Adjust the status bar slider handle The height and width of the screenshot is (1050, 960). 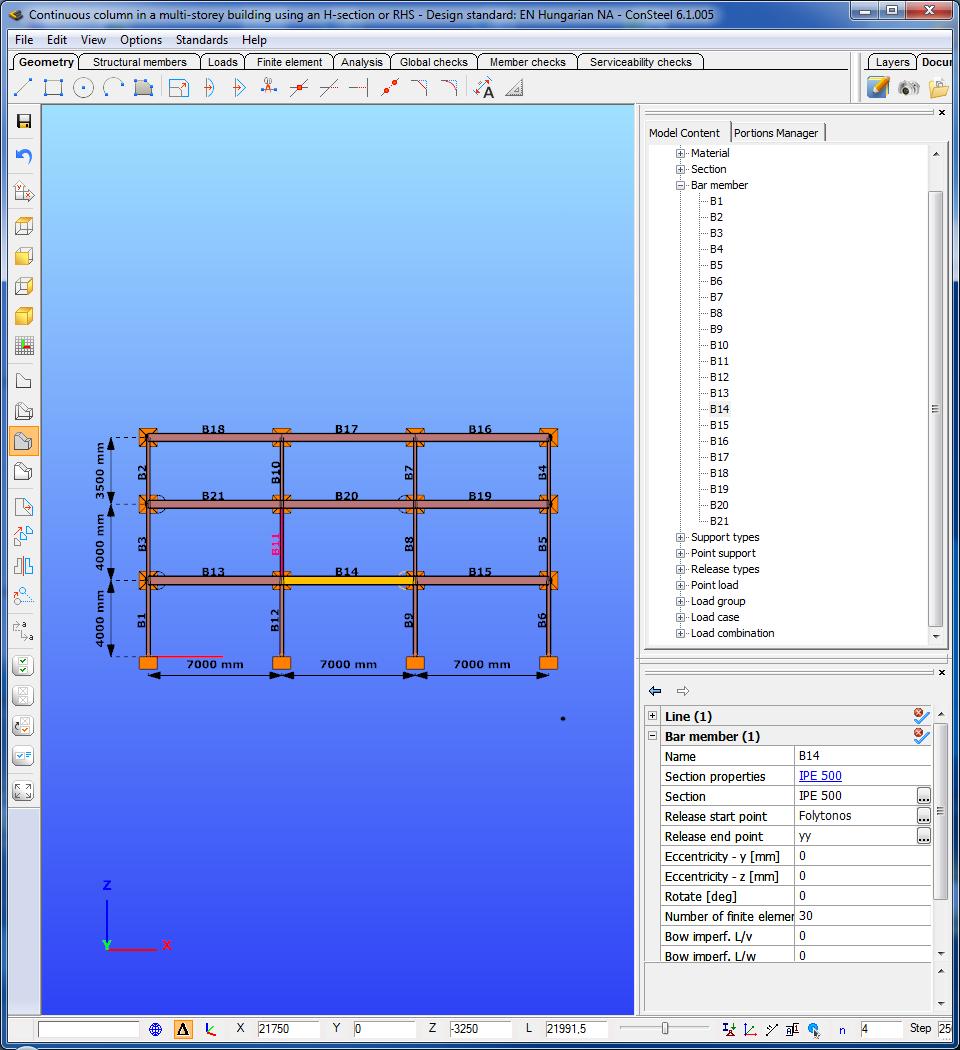tap(665, 1028)
